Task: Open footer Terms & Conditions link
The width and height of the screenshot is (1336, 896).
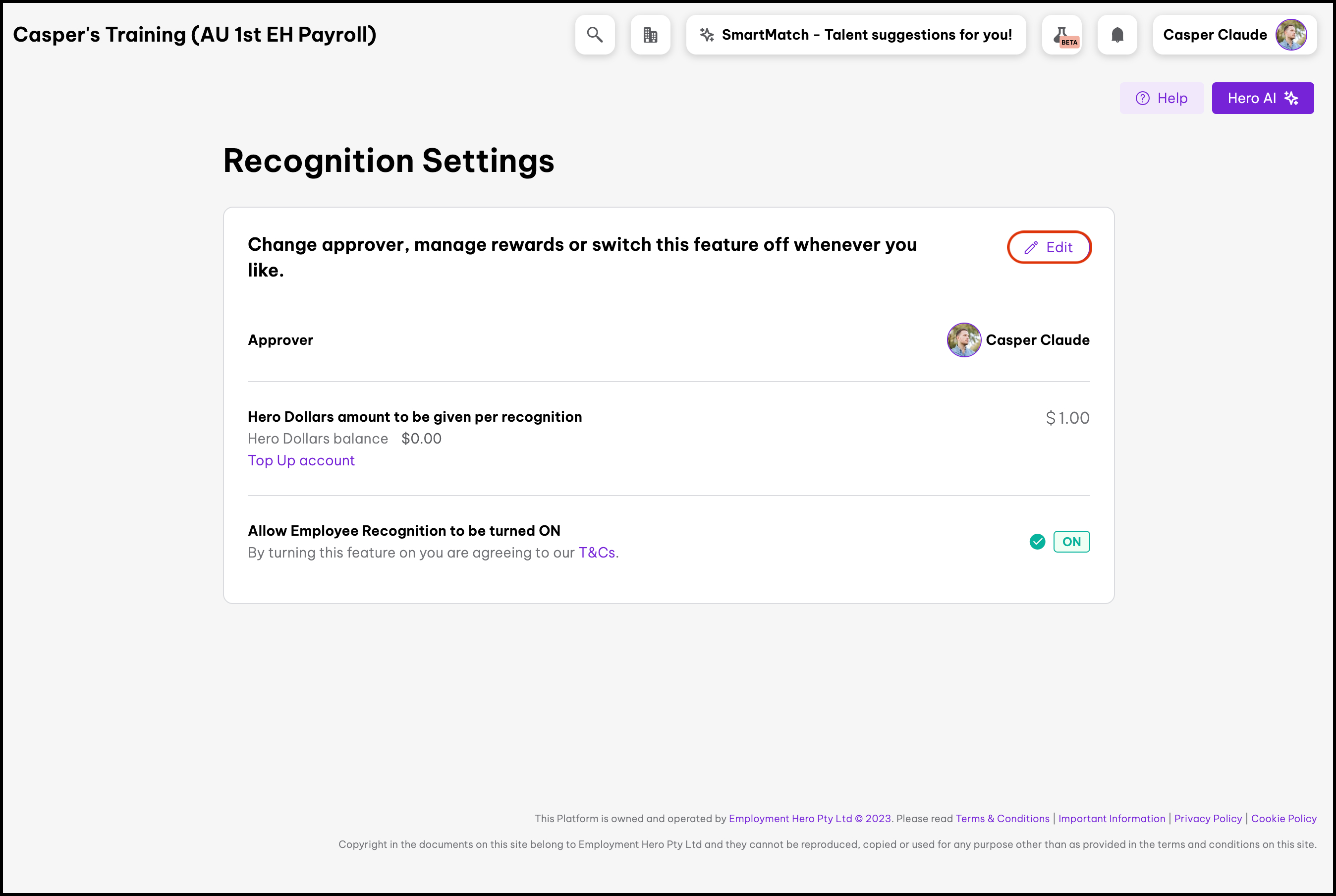Action: point(1002,818)
